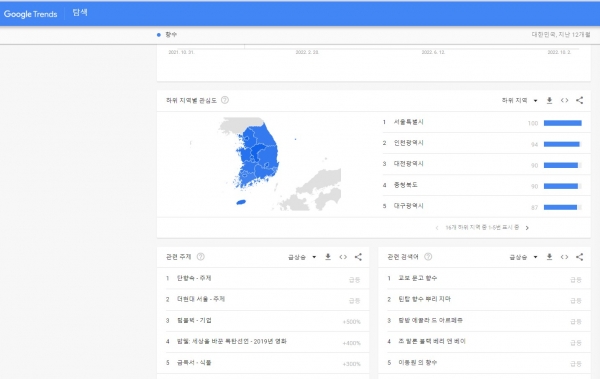Go to next page of sub-regions

pos(527,228)
